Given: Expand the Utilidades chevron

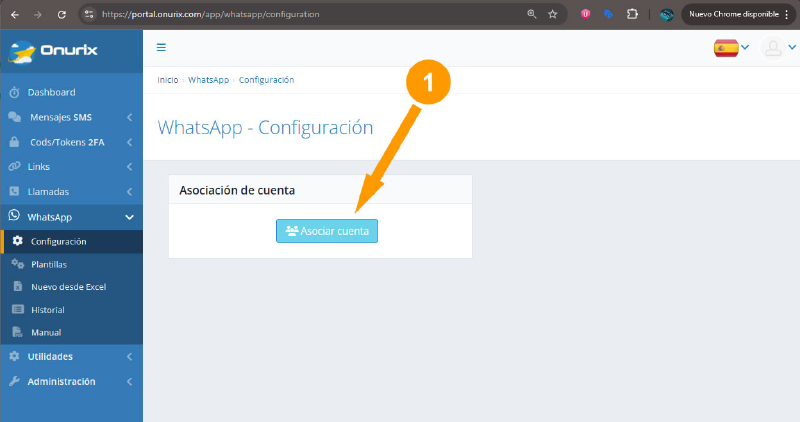Looking at the screenshot, I should click(x=130, y=357).
